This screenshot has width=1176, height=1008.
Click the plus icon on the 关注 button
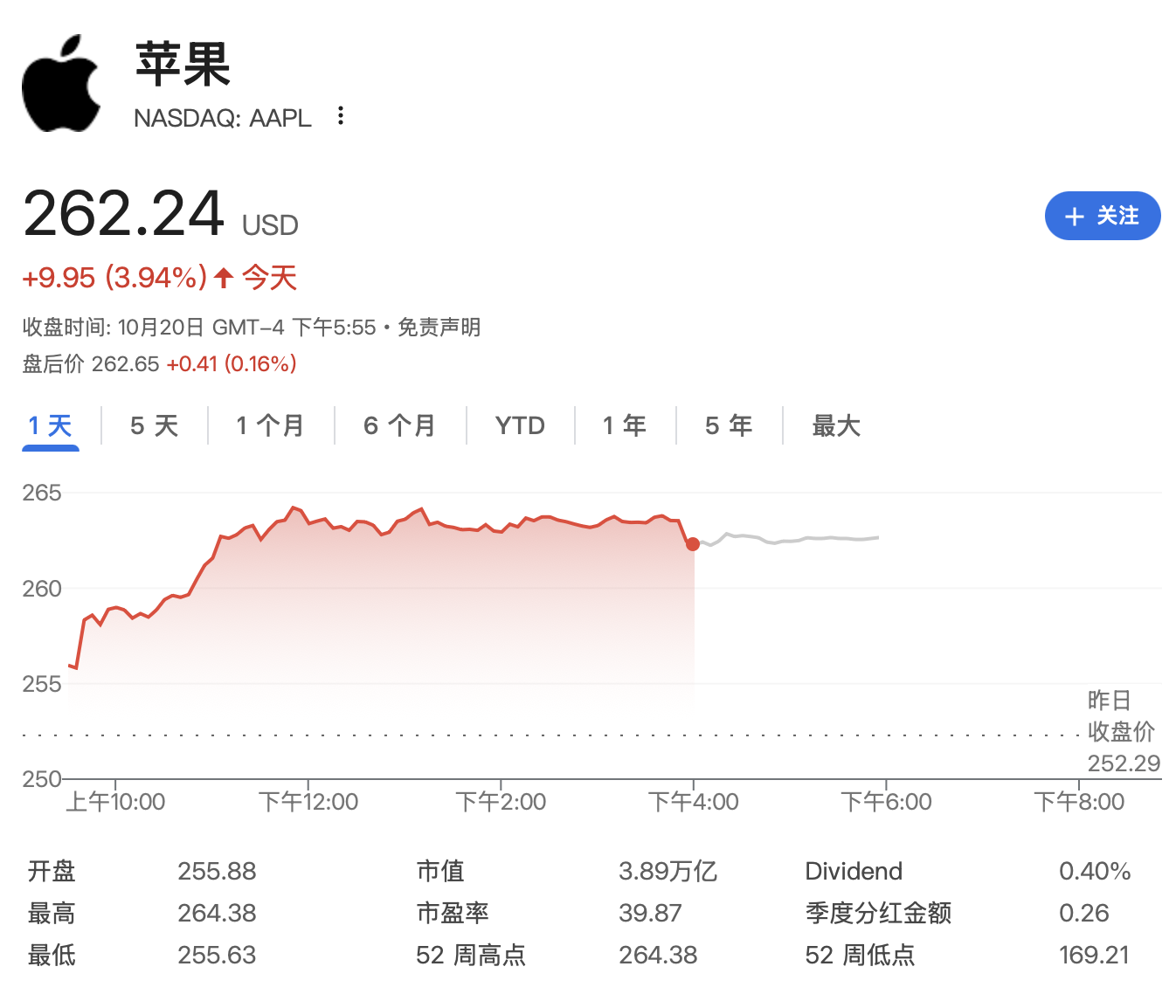[1073, 216]
